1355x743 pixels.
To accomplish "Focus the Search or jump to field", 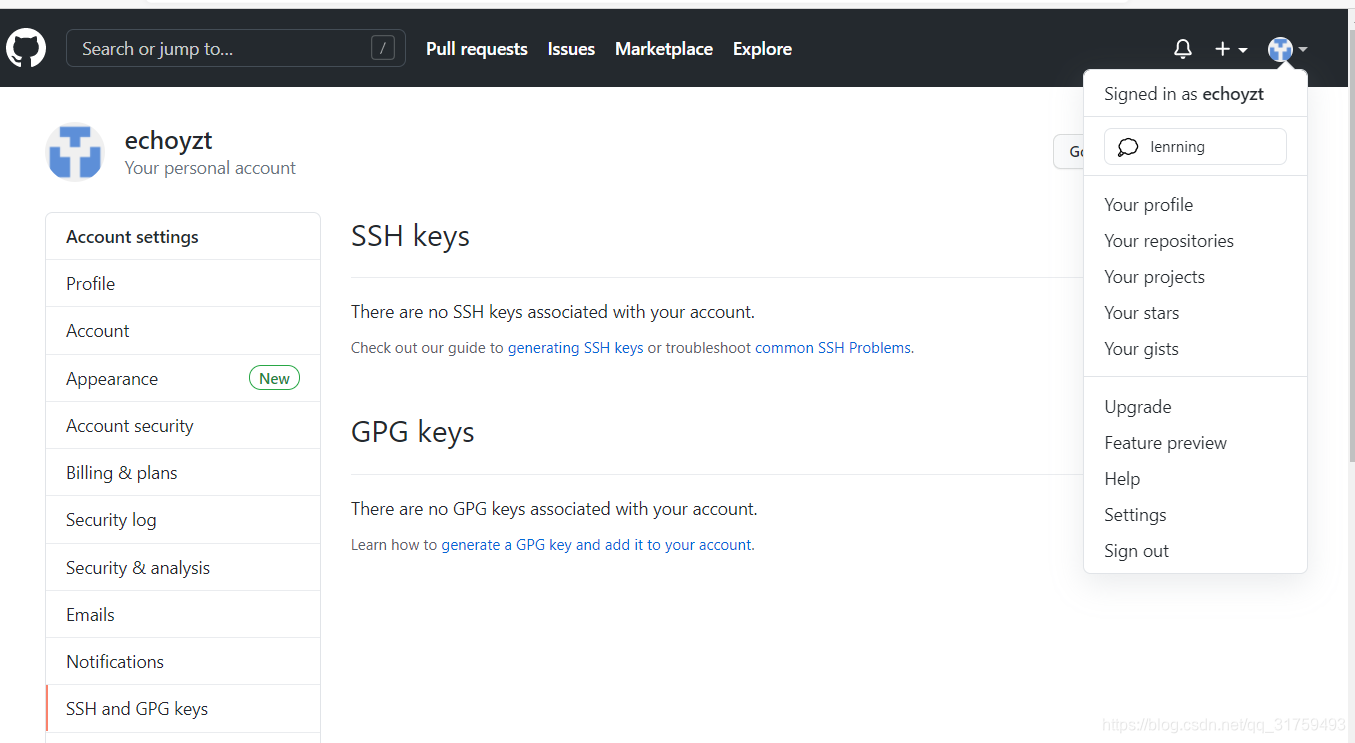I will pos(236,48).
